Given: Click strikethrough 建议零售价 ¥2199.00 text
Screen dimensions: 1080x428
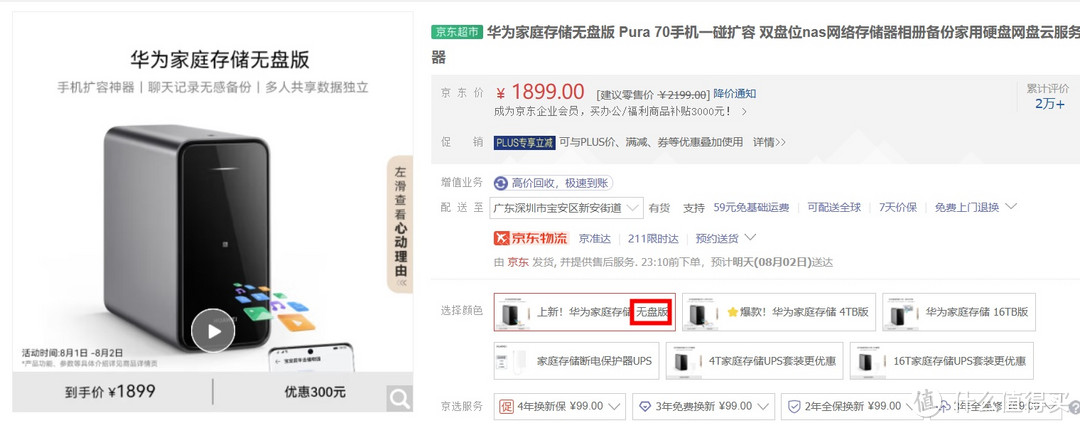Looking at the screenshot, I should pos(652,94).
